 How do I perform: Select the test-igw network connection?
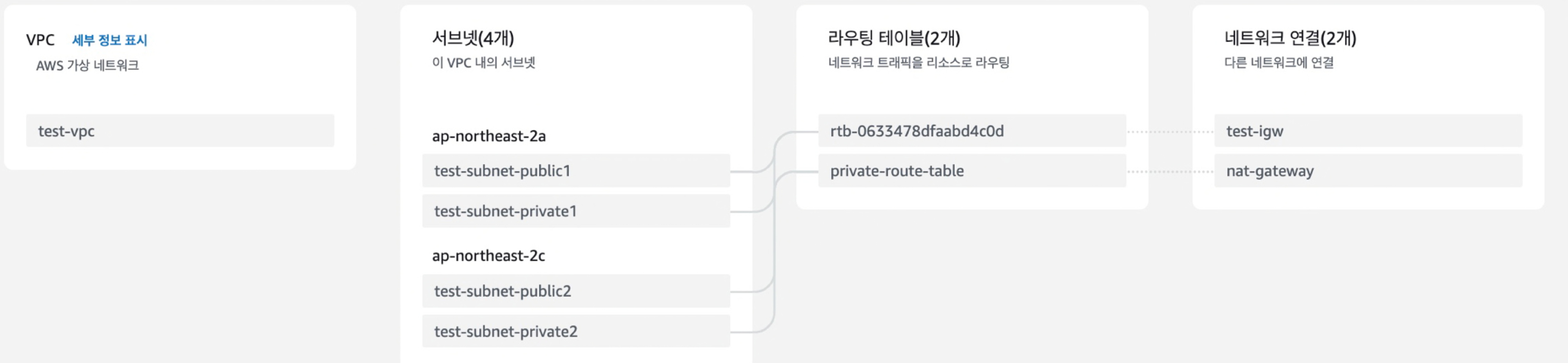pos(1368,130)
